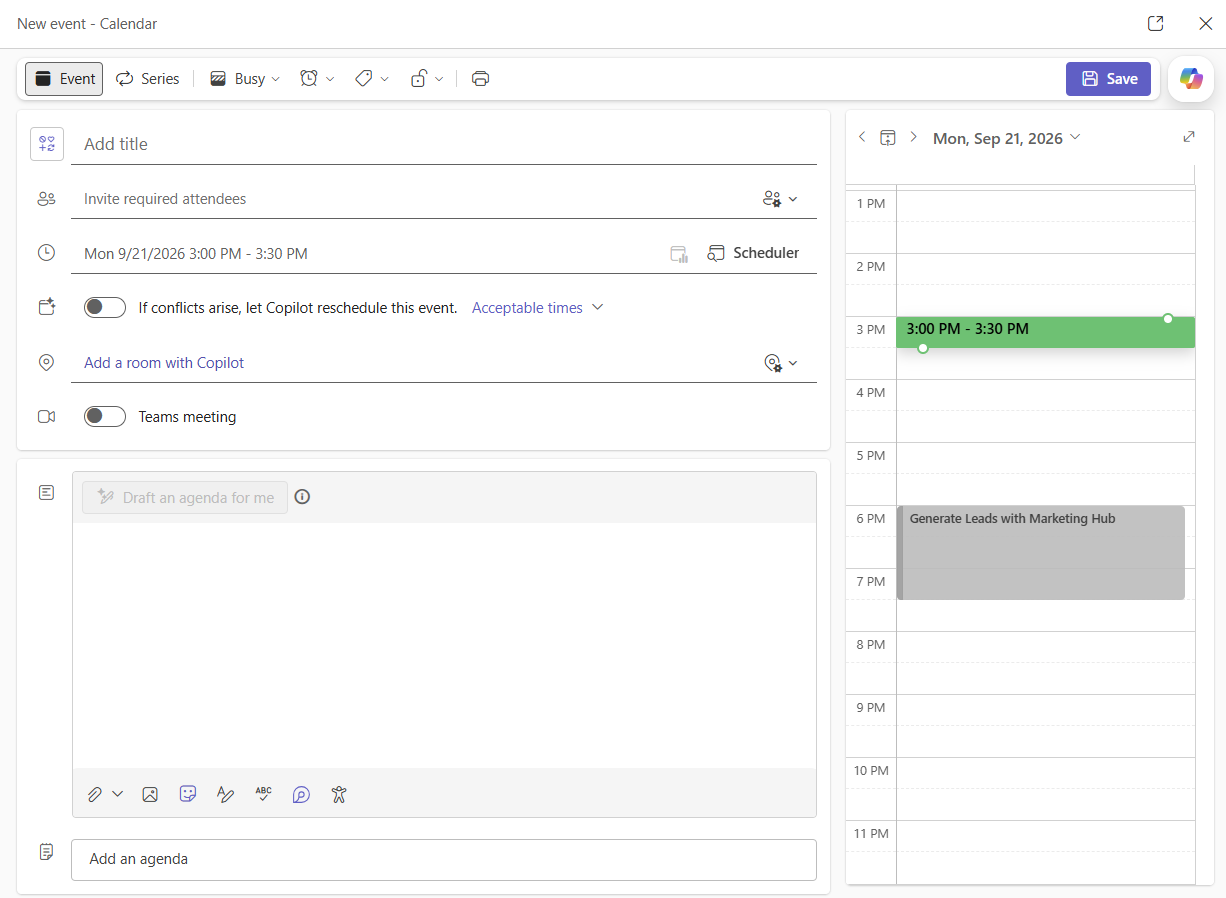This screenshot has width=1226, height=898.
Task: Click the Add title field
Action: pyautogui.click(x=444, y=144)
